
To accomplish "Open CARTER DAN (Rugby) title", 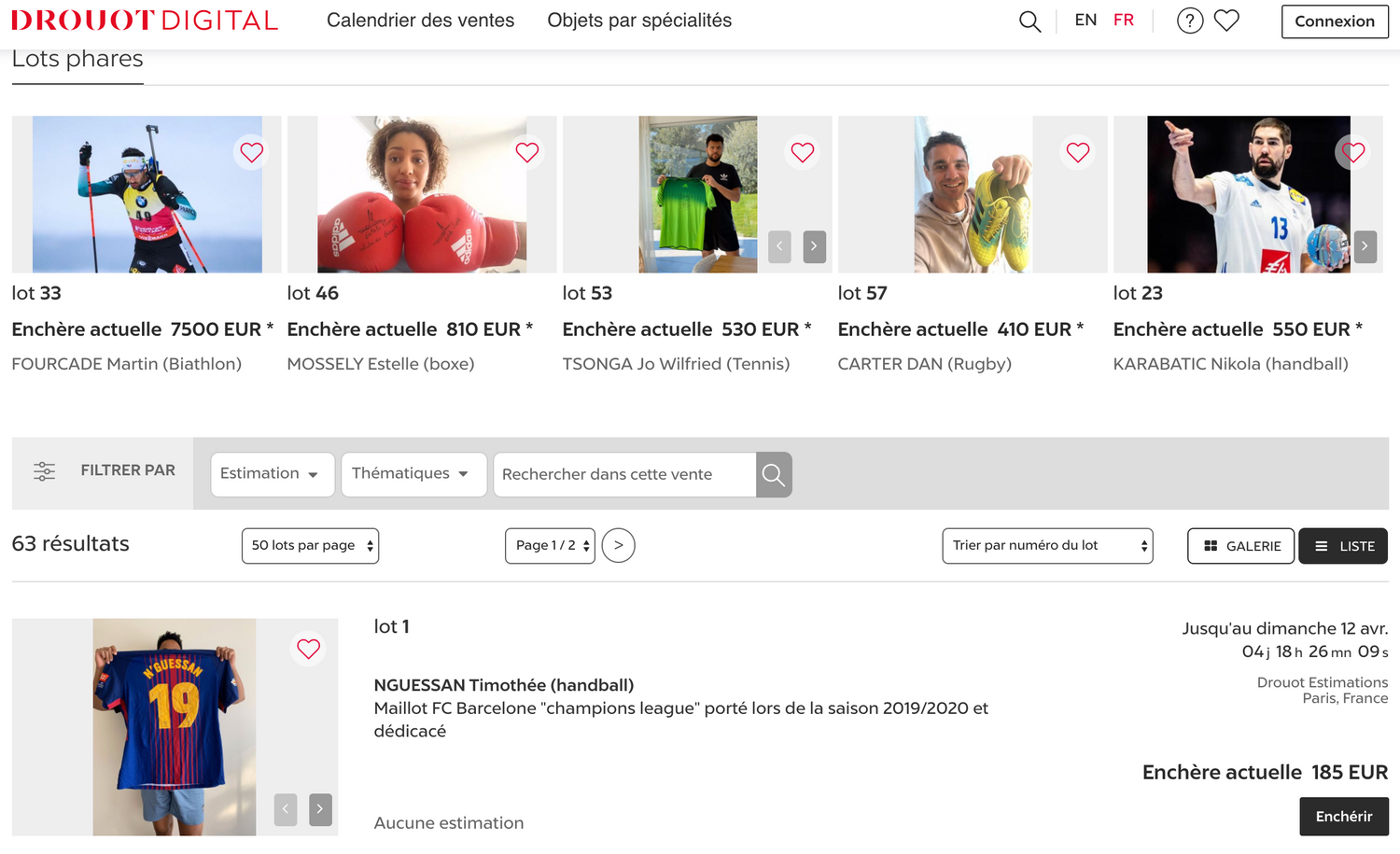I will (x=925, y=364).
